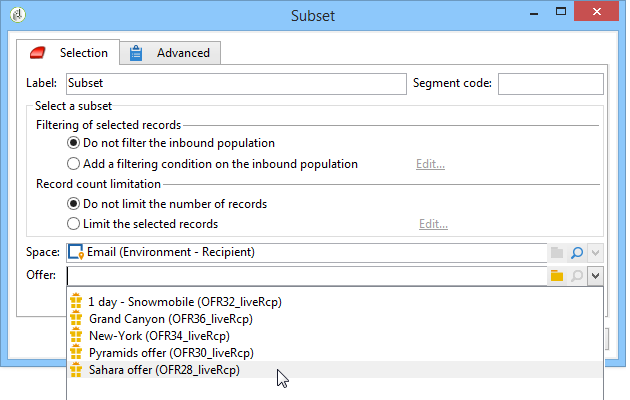The image size is (630, 400).
Task: Click the gift icon beside 1 day - Snowmobile
Action: [75, 302]
